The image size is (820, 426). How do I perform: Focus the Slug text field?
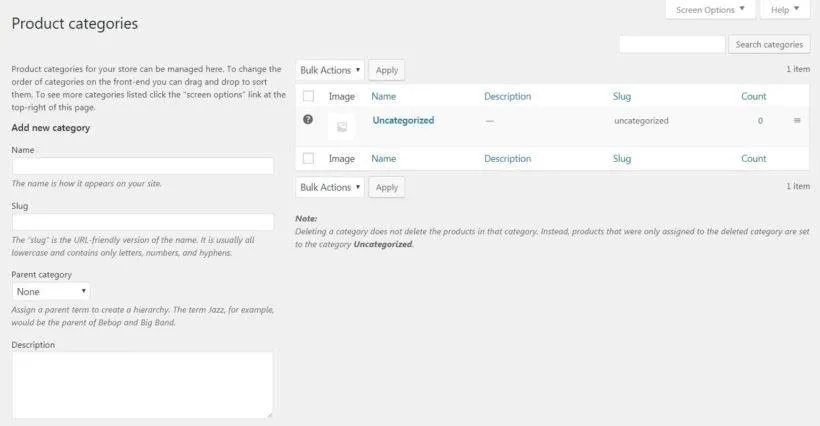click(142, 222)
